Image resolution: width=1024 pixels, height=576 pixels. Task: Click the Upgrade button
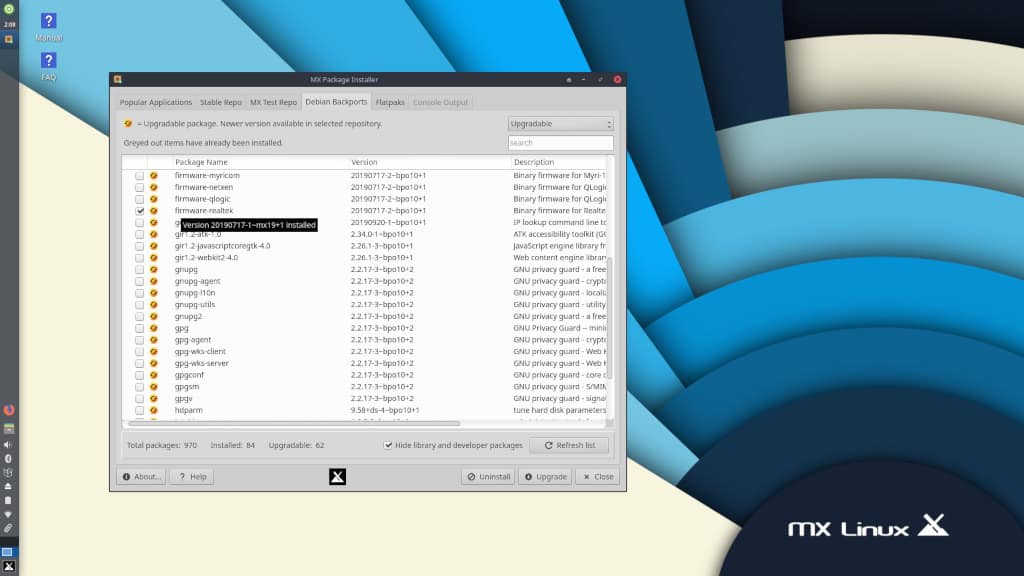coord(544,477)
